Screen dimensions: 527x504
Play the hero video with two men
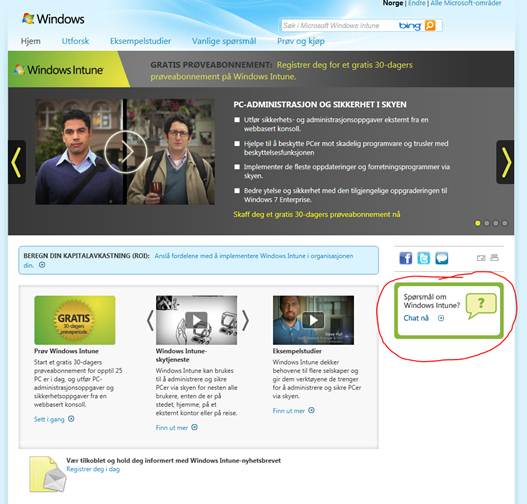(126, 152)
